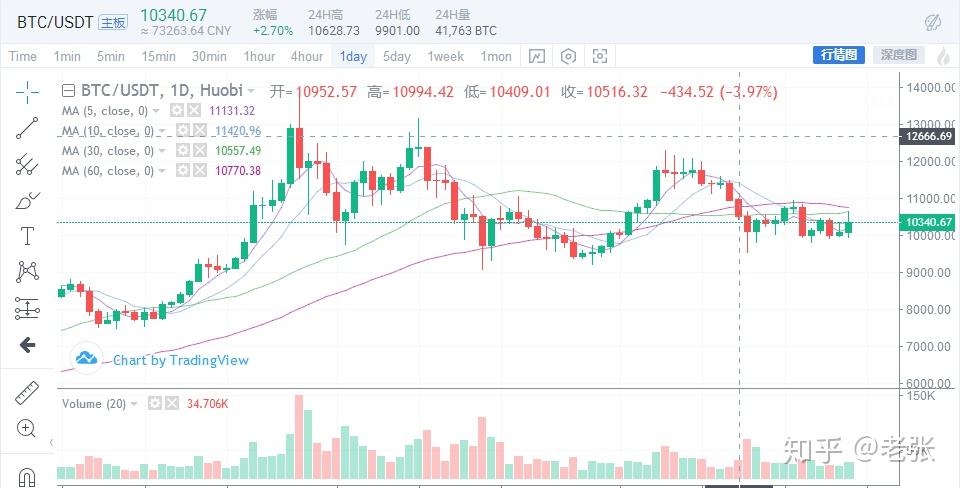Select the trend line drawing tool

pos(27,127)
